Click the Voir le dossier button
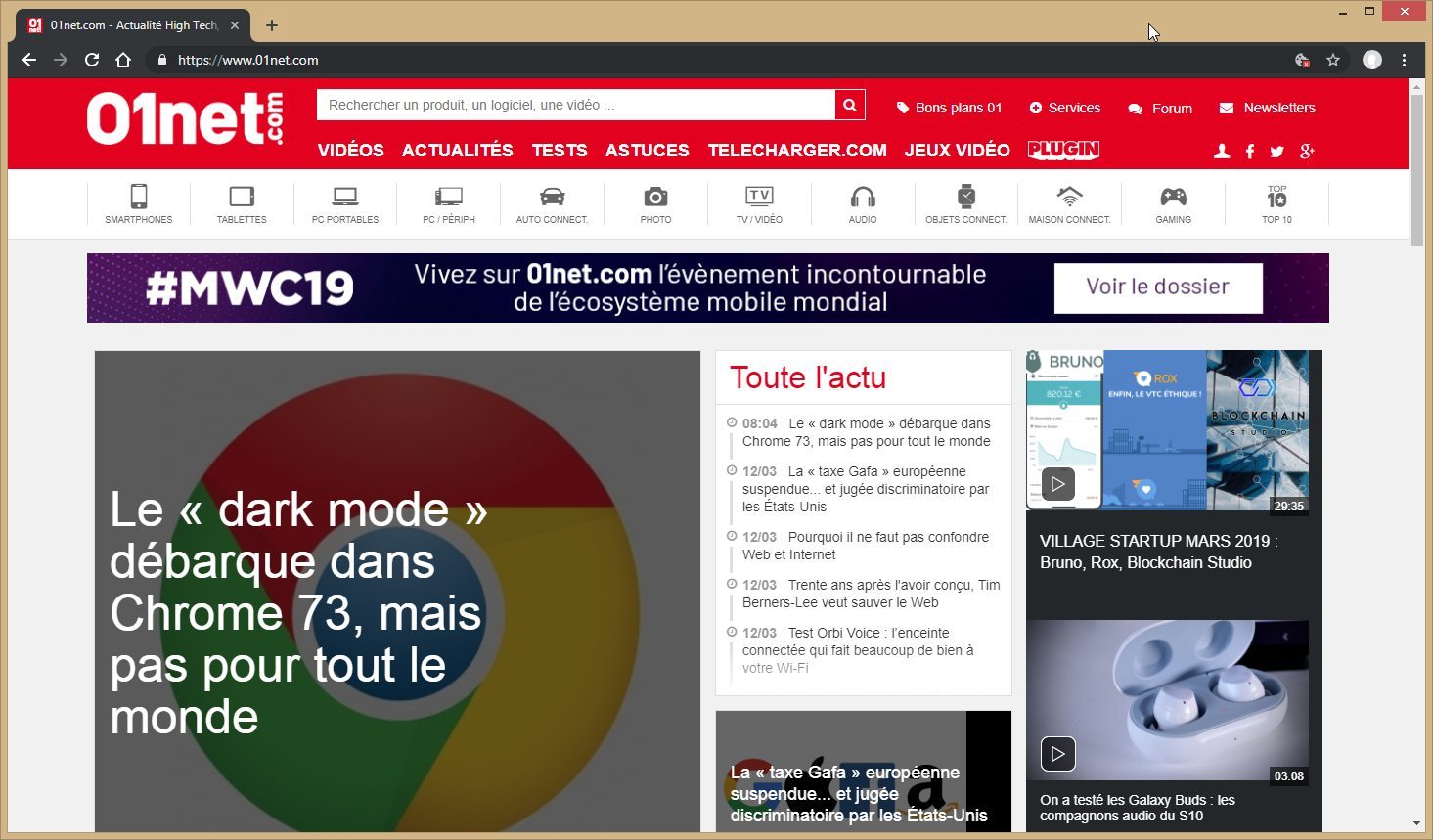Viewport: 1433px width, 840px height. click(1158, 287)
